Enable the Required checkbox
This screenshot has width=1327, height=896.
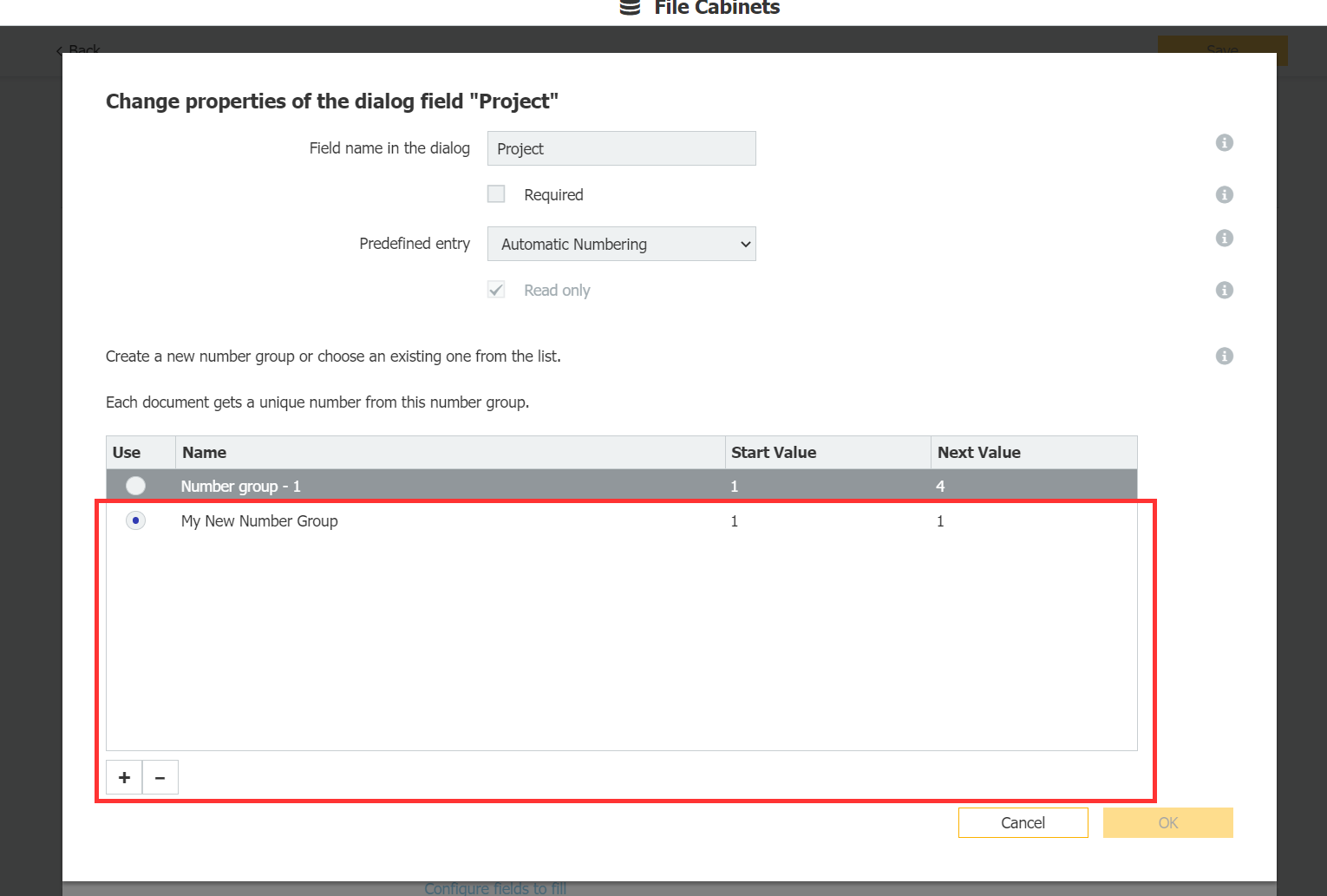[496, 194]
